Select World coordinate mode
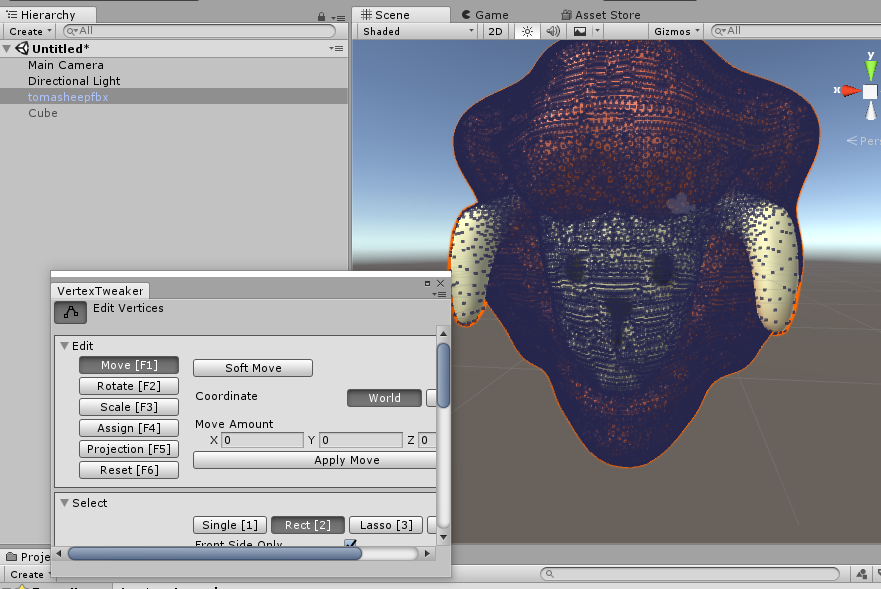 click(384, 398)
